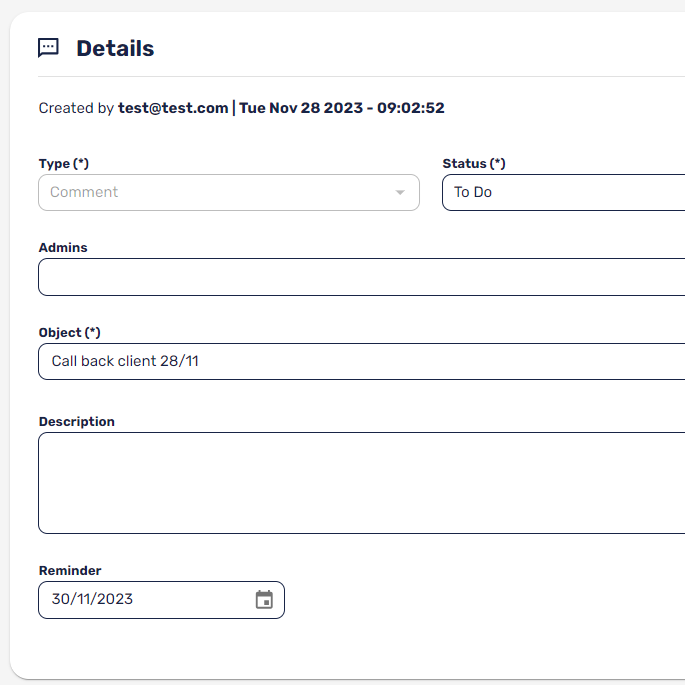The image size is (685, 685).
Task: Click the Object field with Call back client
Action: (361, 361)
